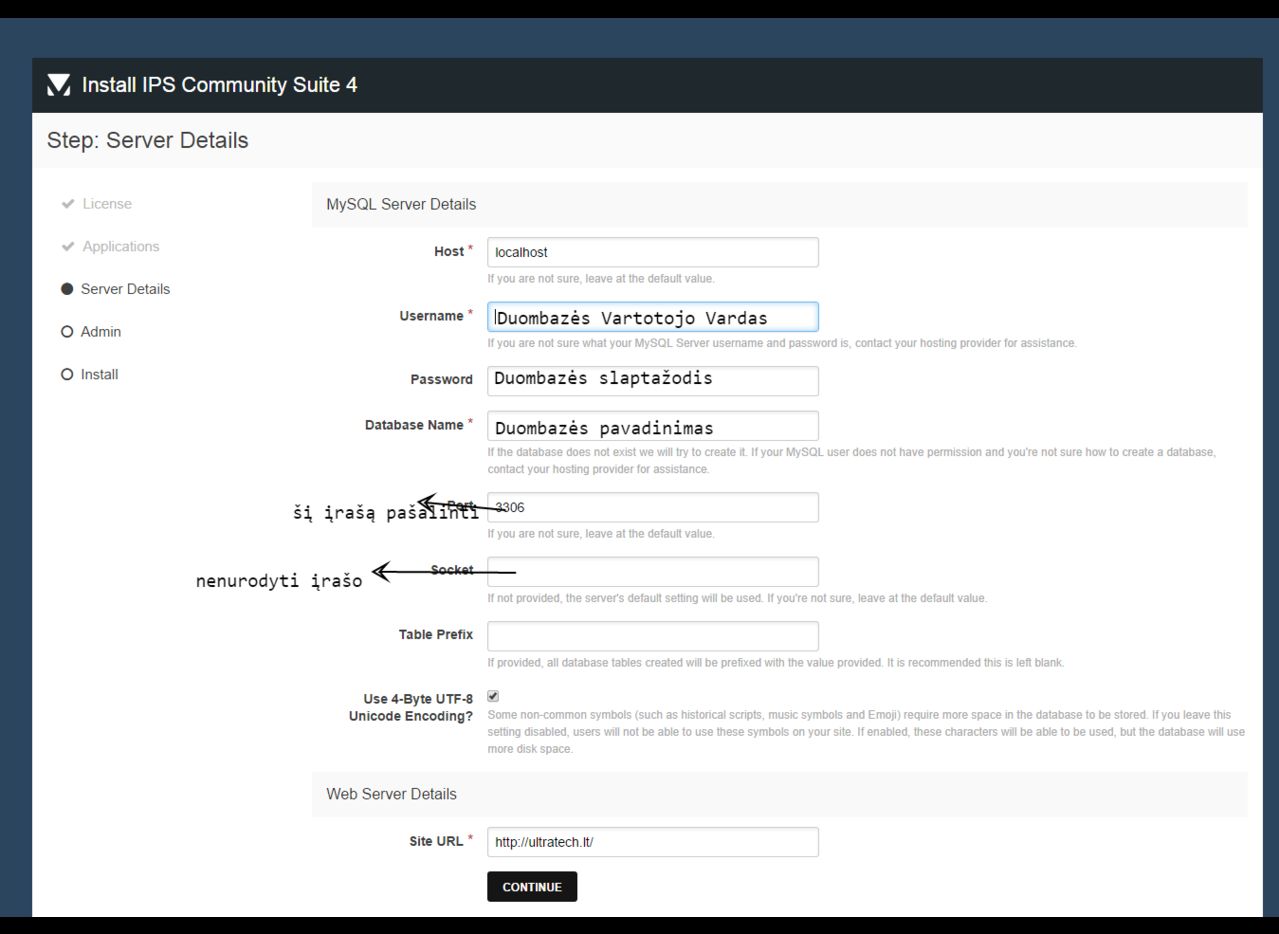Select the Server Details step
This screenshot has width=1279, height=934.
tap(125, 289)
